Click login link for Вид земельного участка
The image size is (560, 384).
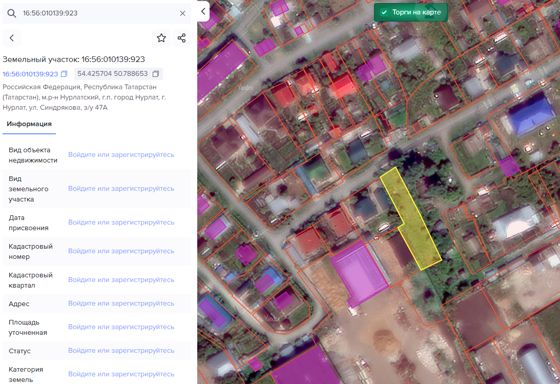(121, 189)
